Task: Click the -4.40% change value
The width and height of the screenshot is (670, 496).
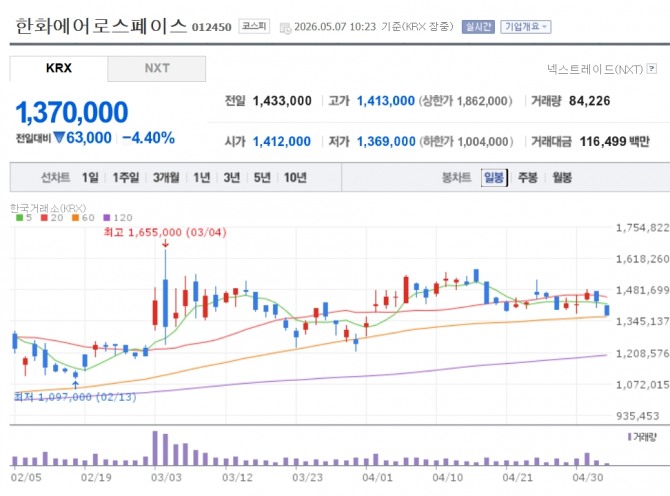Action: click(x=149, y=138)
